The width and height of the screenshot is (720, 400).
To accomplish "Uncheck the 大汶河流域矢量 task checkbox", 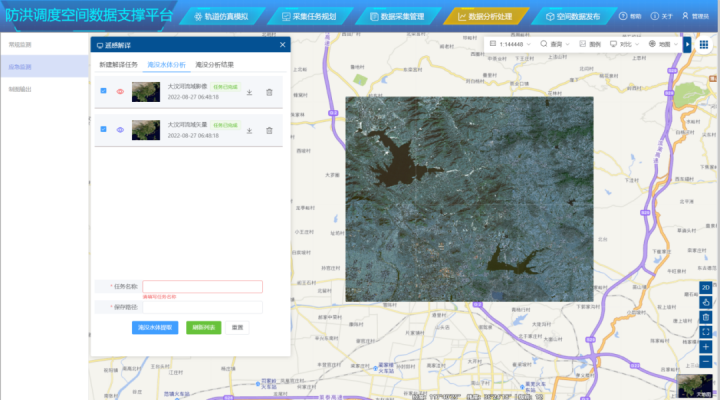I will tap(104, 129).
